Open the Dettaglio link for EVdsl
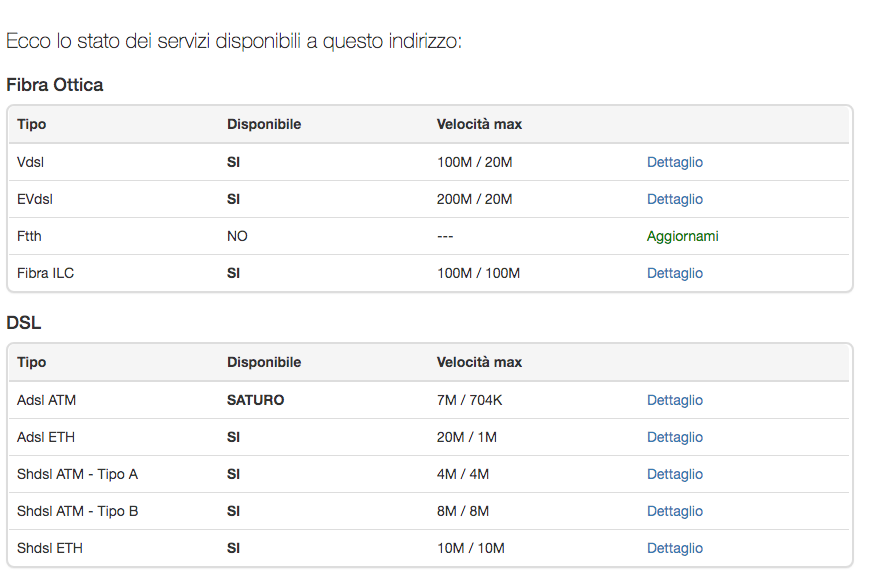Viewport: 873px width, 588px height. [x=674, y=199]
